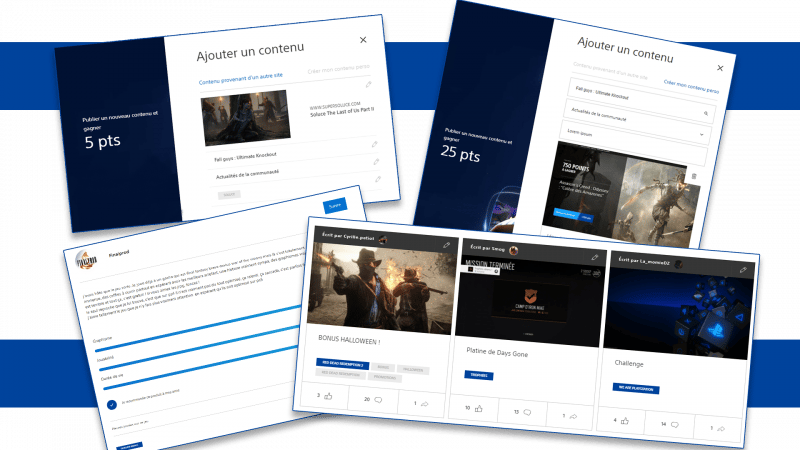Screen dimensions: 800x450
Task: Share the BONUS HALLOWEEN card via arrow icon
Action: click(424, 404)
